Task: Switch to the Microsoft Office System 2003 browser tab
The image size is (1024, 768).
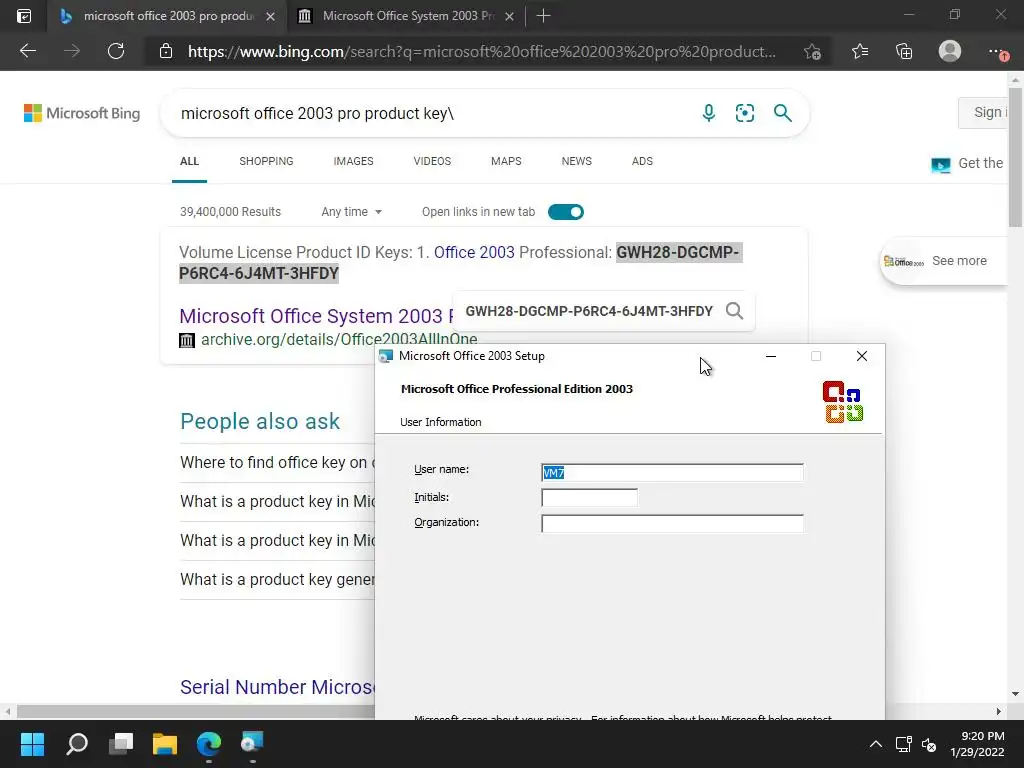Action: click(405, 16)
